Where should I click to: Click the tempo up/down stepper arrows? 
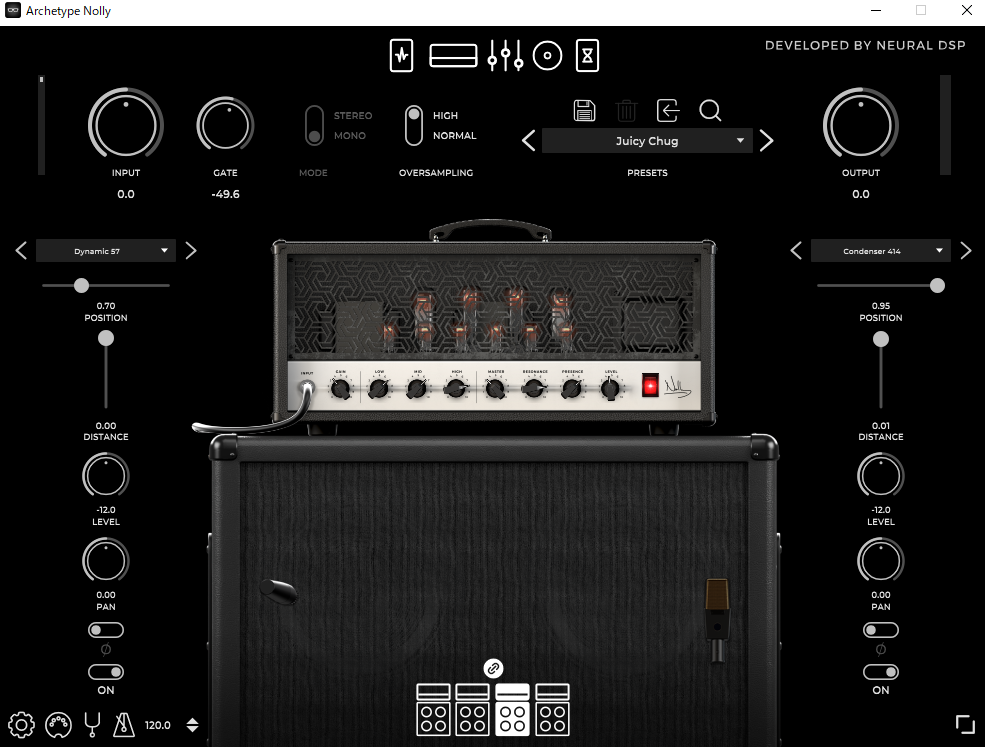tap(192, 725)
